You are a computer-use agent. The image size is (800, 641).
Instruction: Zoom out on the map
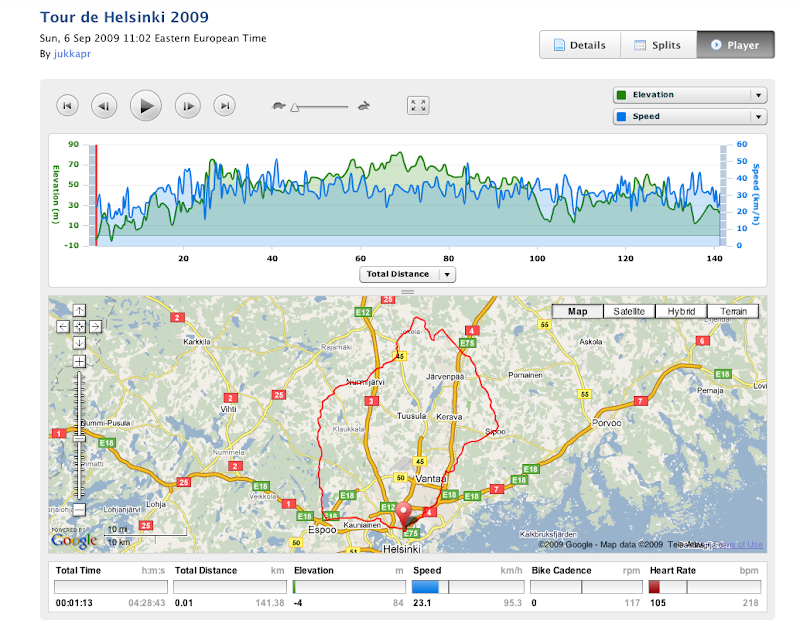coord(79,509)
